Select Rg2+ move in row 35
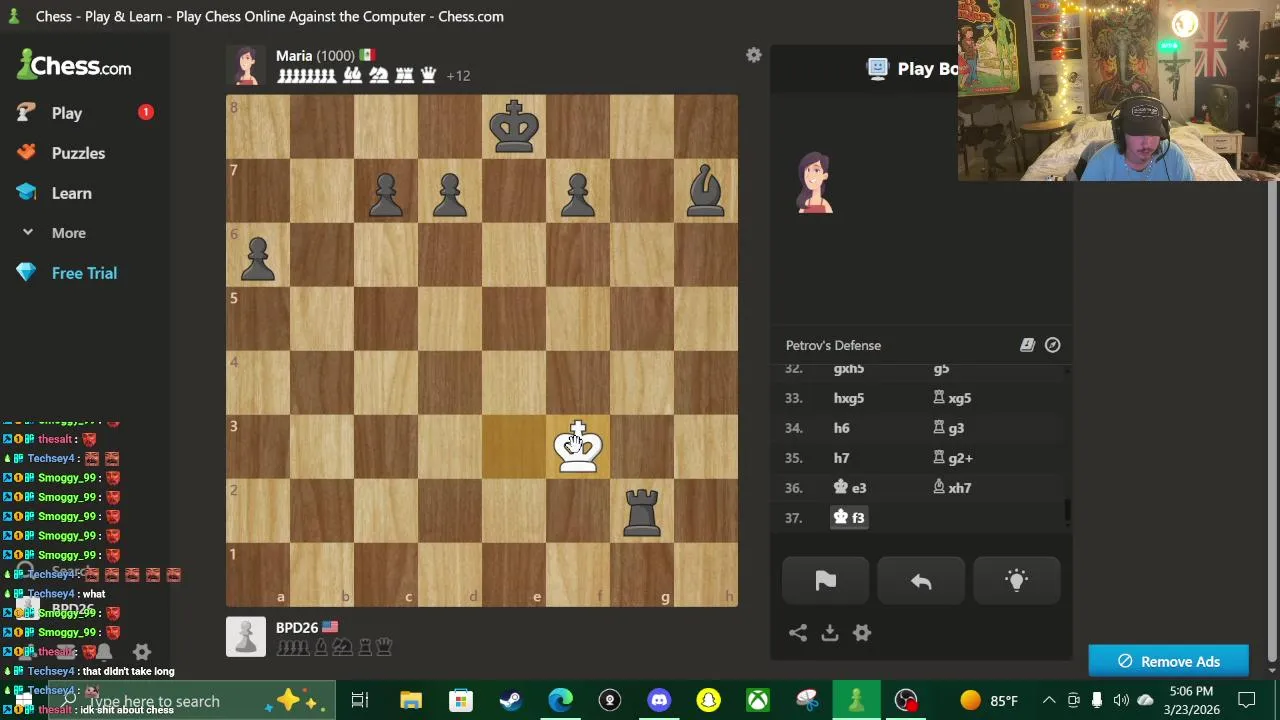The image size is (1280, 720). tap(953, 458)
